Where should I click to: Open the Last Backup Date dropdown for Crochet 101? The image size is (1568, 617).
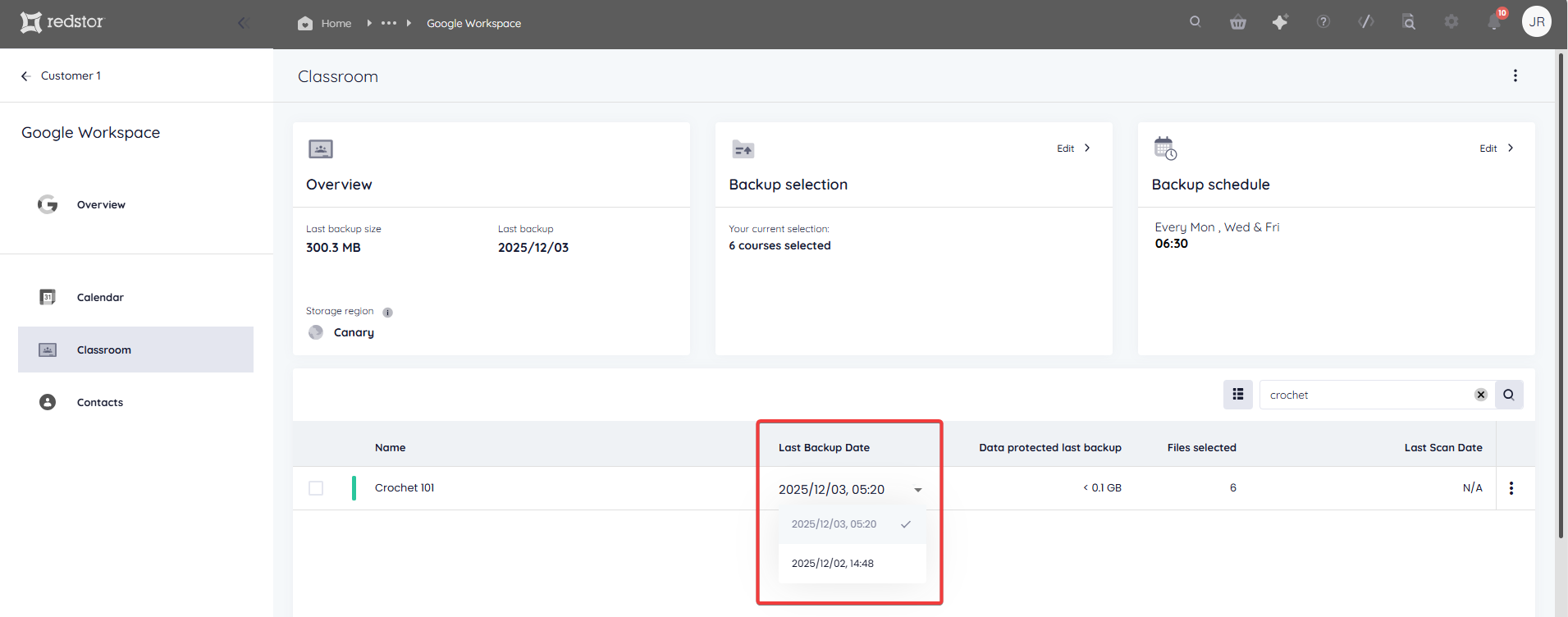pos(851,489)
